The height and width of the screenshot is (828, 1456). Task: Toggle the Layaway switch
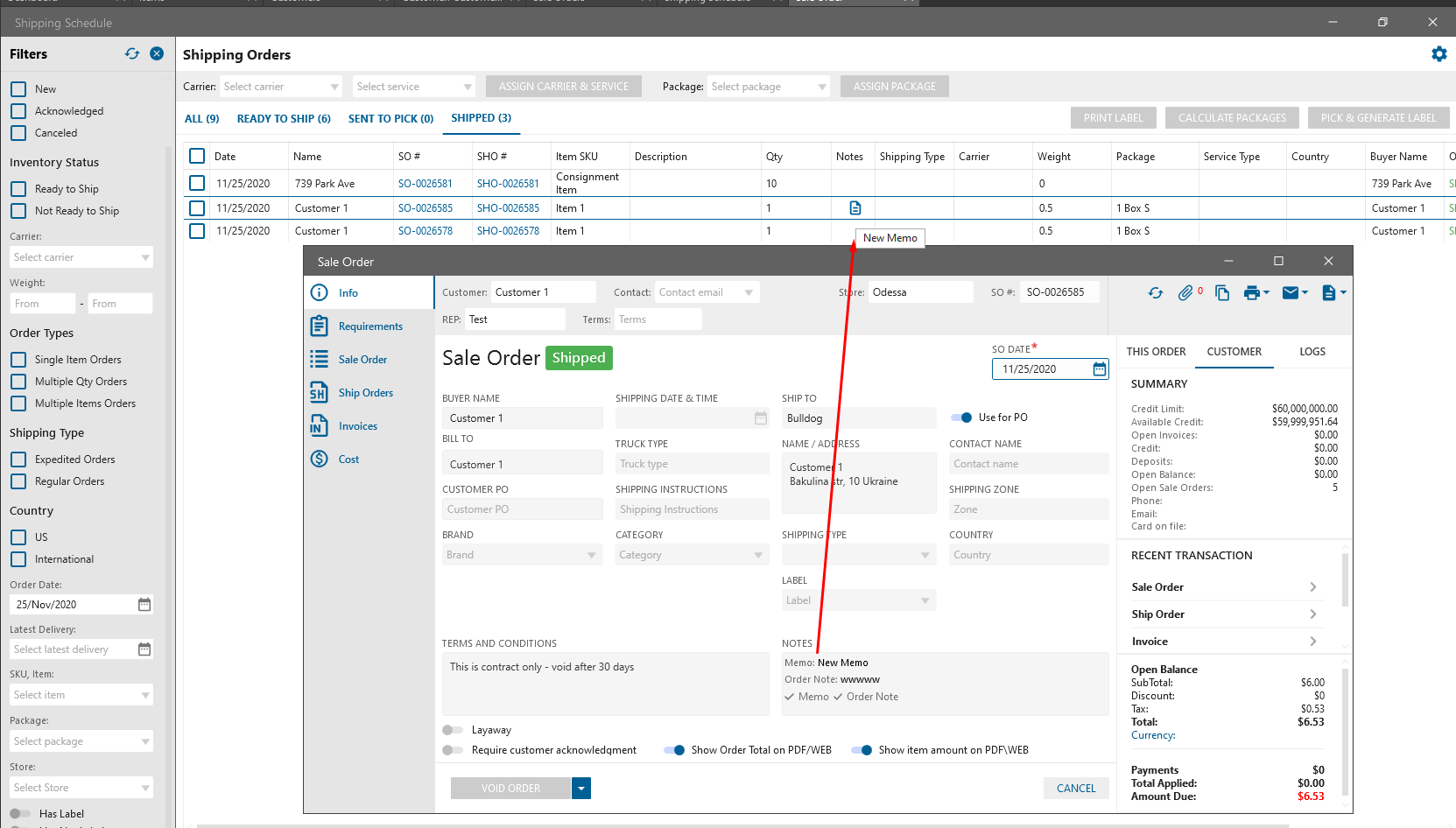point(453,730)
